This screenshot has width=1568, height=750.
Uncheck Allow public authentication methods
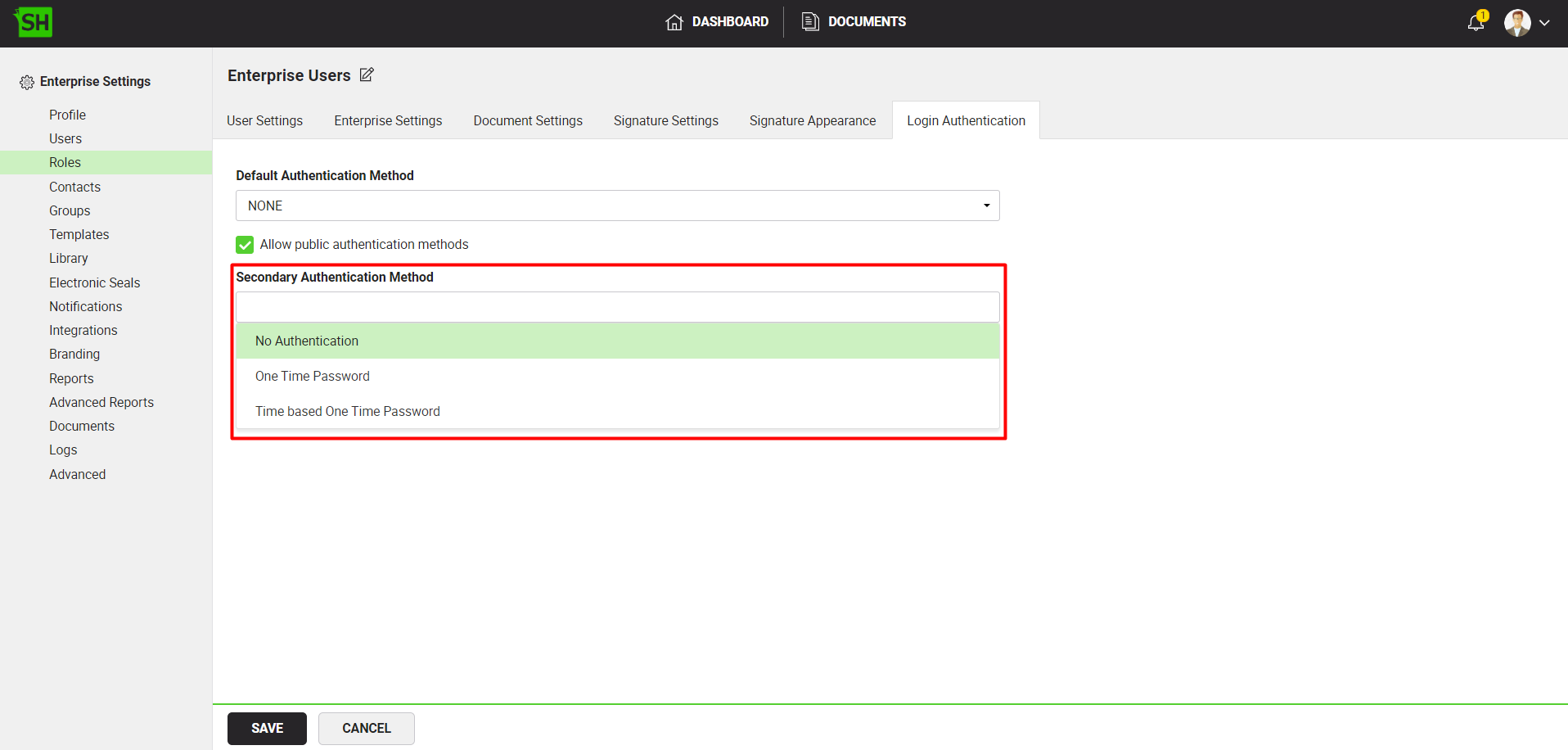pyautogui.click(x=245, y=245)
